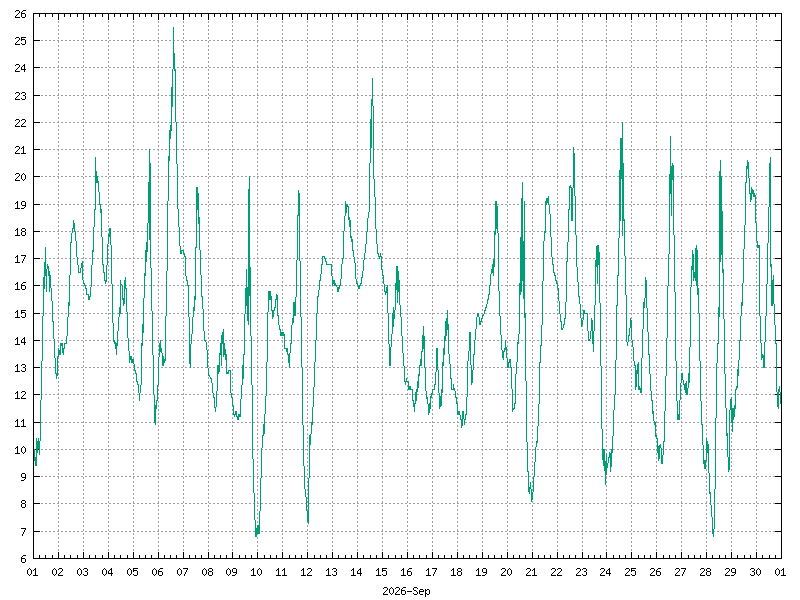800x600 pixels.
Task: Click x-axis date label '25'
Action: pos(631,572)
